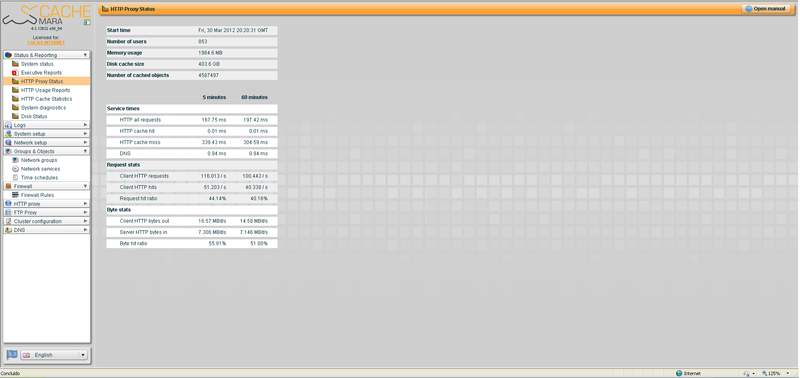The image size is (800, 378).
Task: Open the HTTP Cache Statistics page
Action: [46, 99]
